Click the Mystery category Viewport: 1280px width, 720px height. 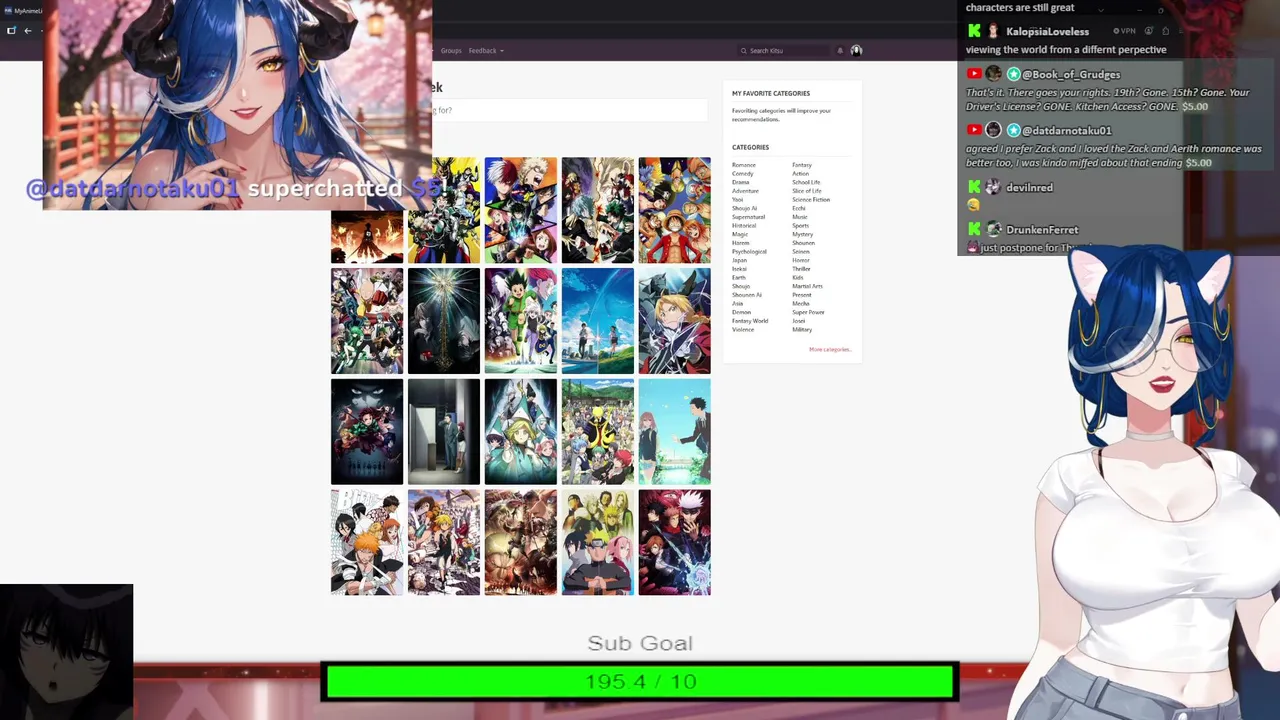(x=803, y=234)
